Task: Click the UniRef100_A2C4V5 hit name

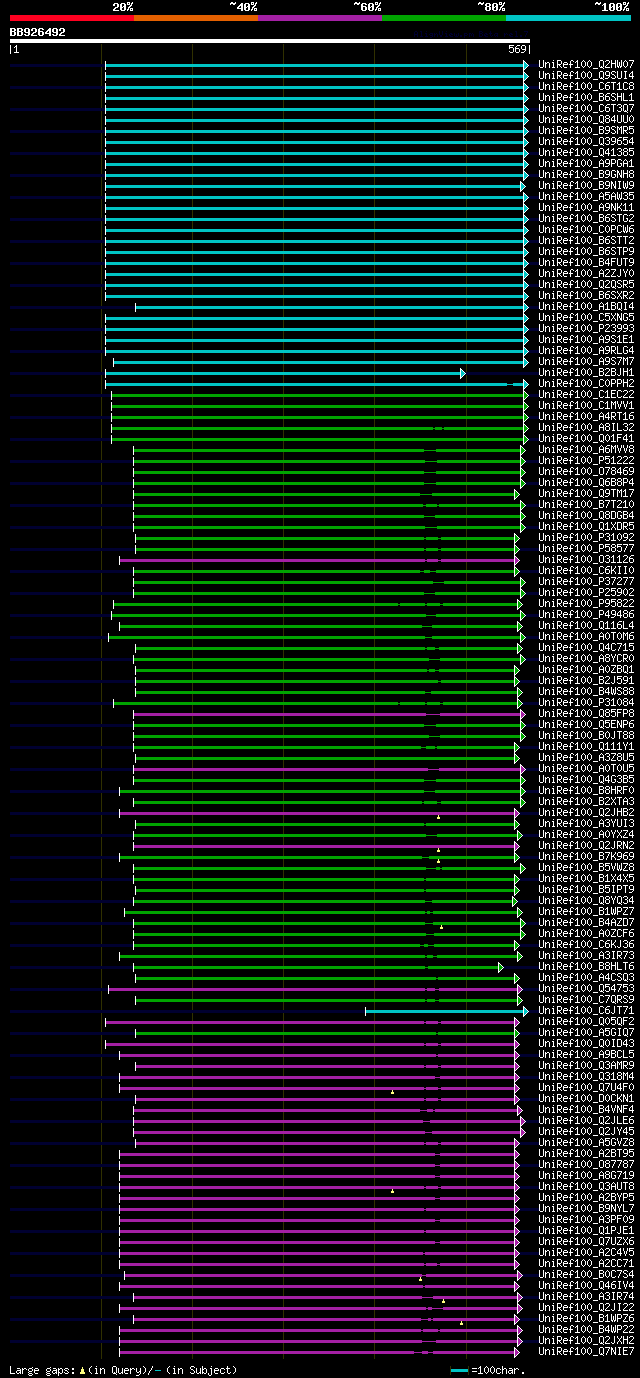Action: point(586,1253)
